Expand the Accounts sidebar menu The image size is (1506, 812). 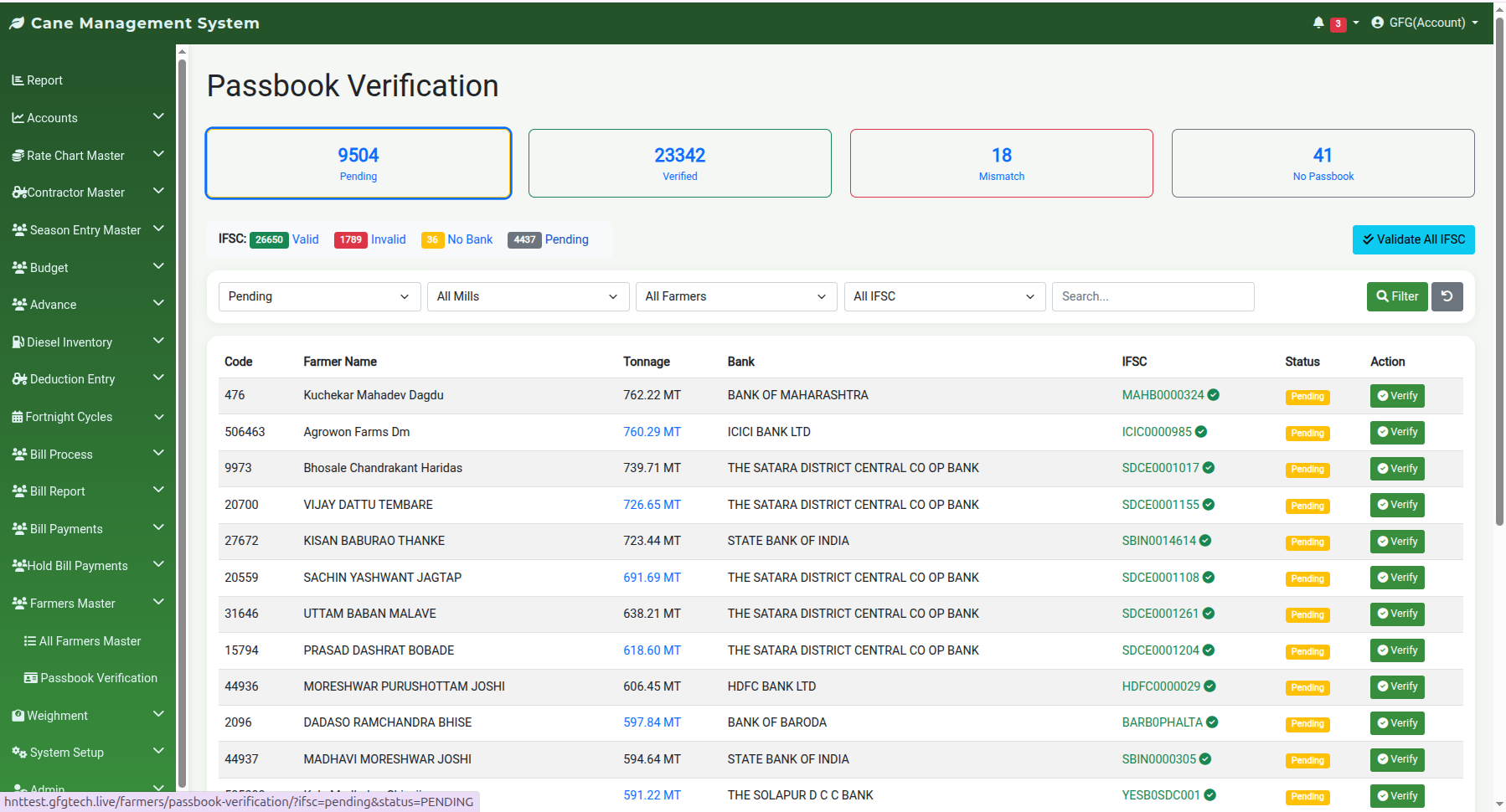coord(88,118)
